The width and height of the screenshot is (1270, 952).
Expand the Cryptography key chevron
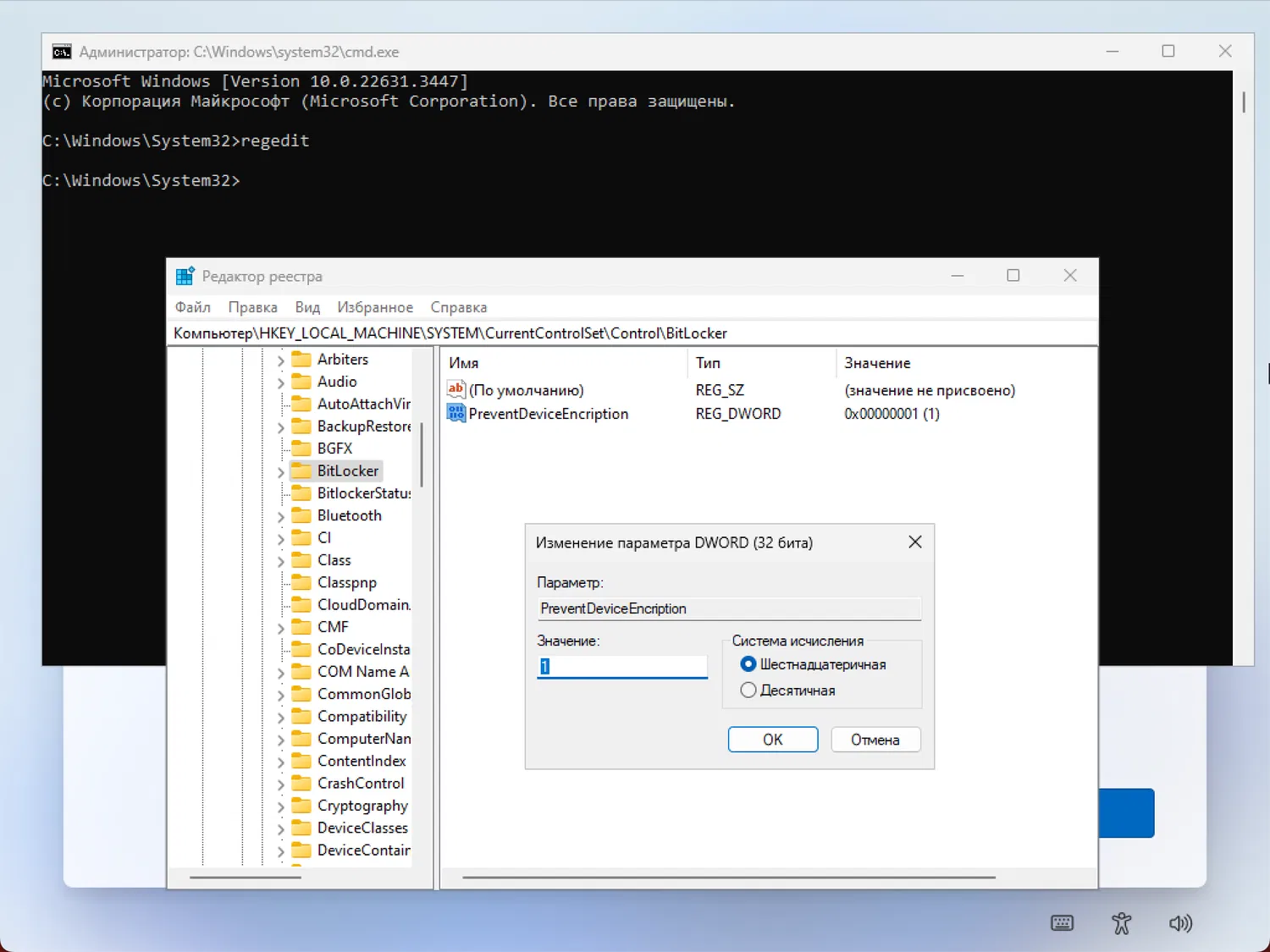tap(280, 807)
